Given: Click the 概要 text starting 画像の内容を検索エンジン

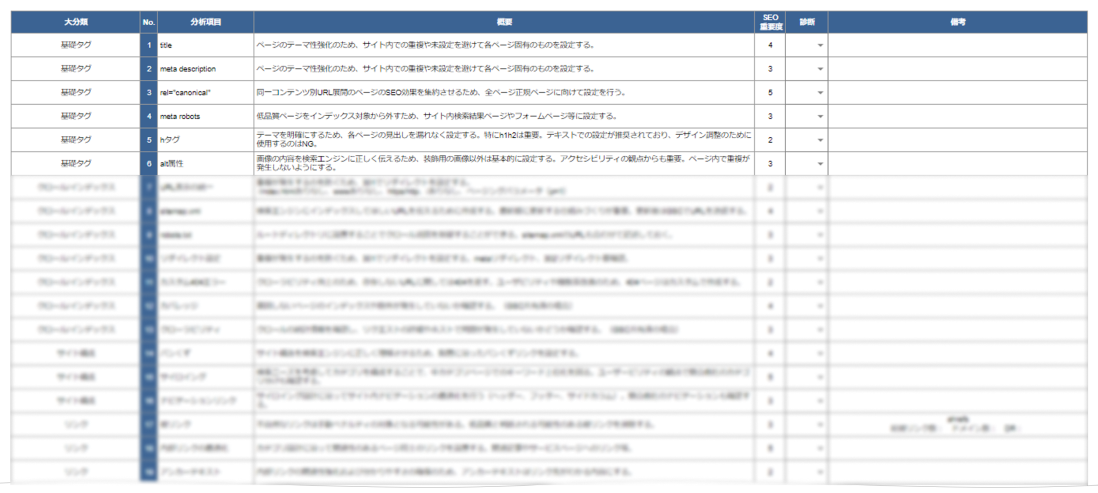Looking at the screenshot, I should click(503, 164).
